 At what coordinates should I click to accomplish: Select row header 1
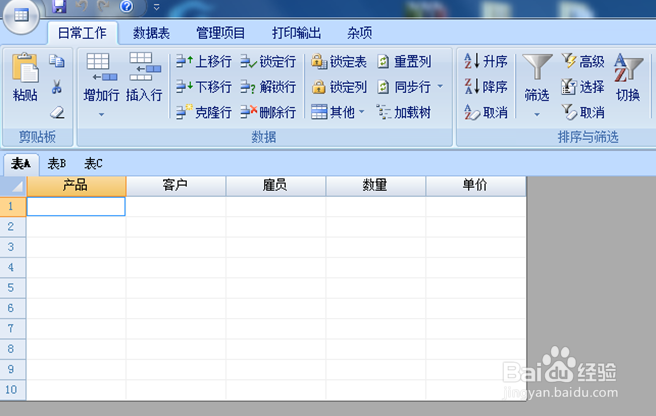[x=13, y=206]
